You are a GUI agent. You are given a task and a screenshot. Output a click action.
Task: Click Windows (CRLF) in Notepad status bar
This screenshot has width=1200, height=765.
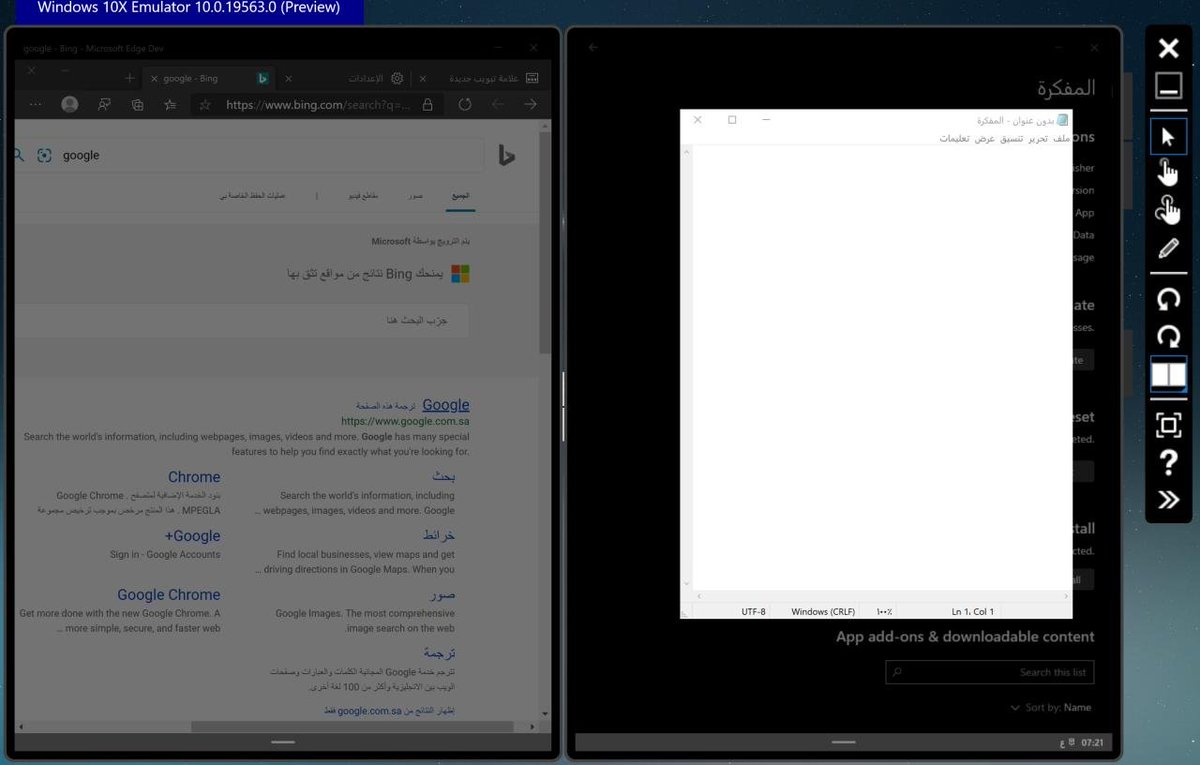[x=823, y=611]
